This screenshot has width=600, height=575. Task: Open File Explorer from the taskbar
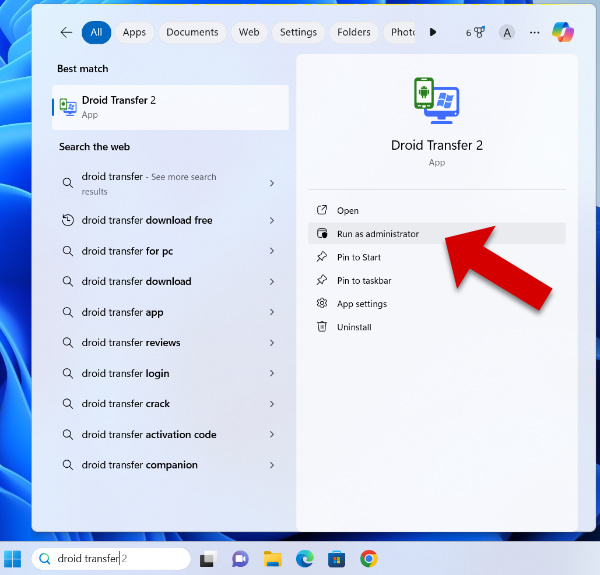(x=273, y=559)
